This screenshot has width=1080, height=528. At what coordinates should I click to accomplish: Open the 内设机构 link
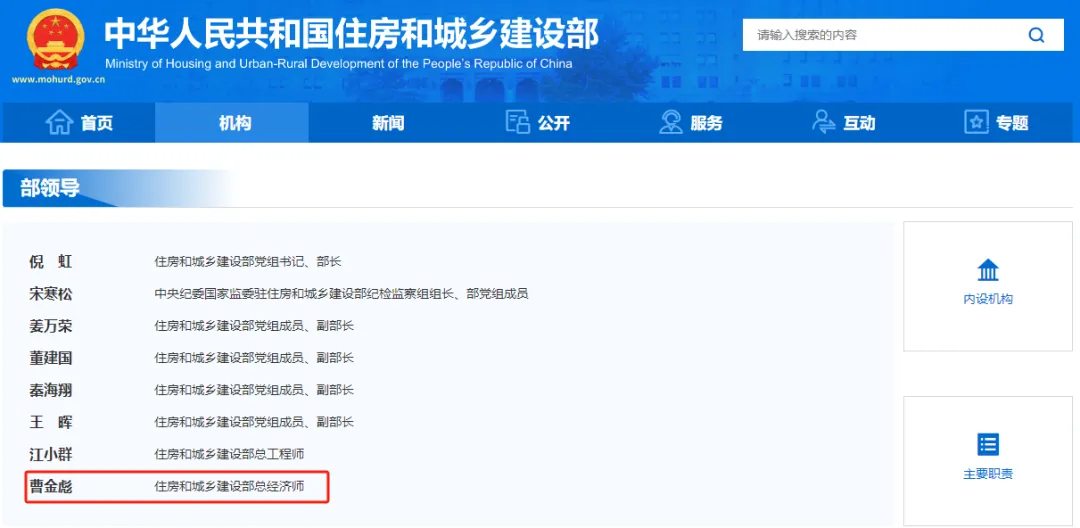tap(988, 299)
